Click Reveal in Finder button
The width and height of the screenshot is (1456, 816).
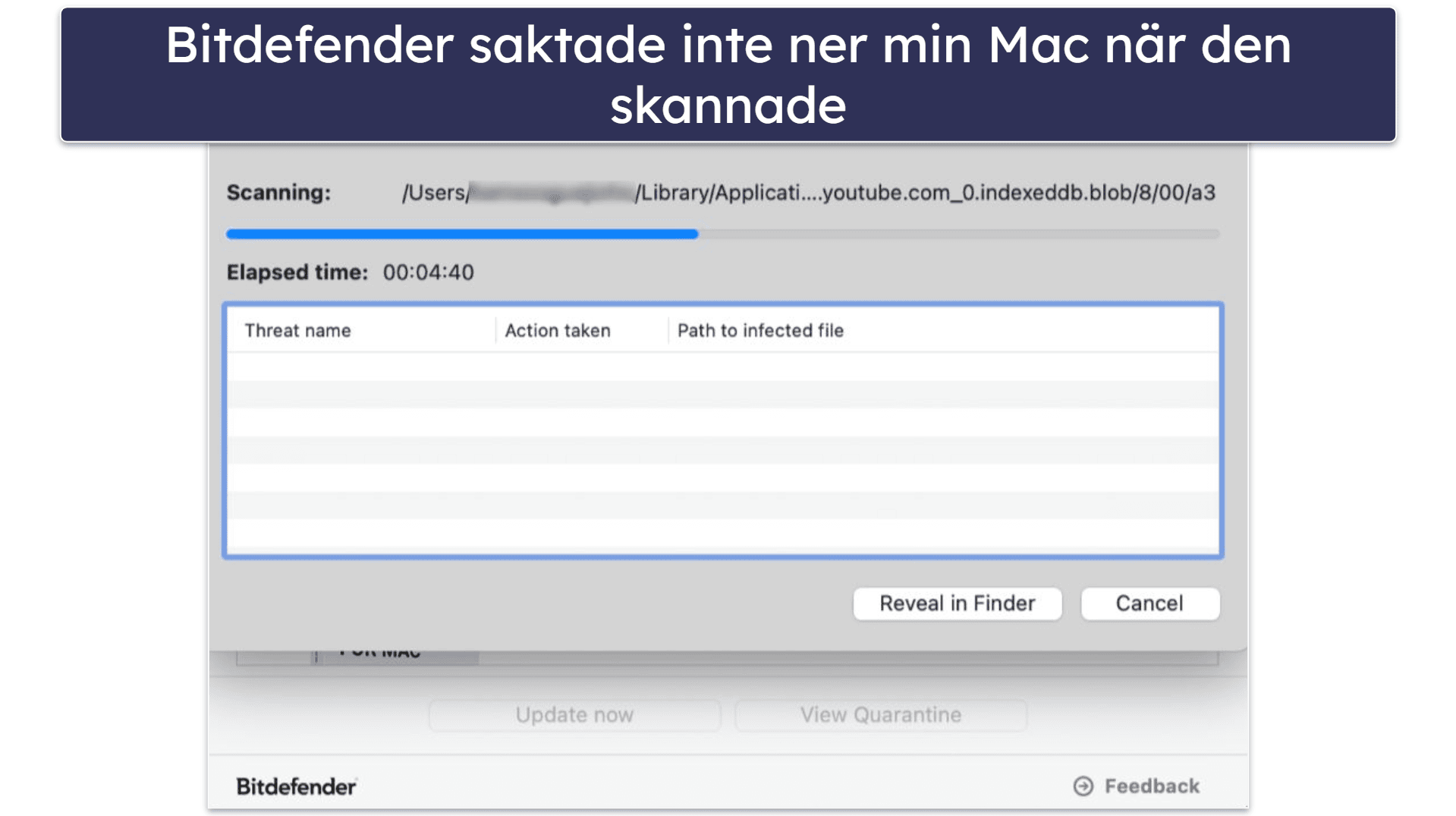coord(957,603)
